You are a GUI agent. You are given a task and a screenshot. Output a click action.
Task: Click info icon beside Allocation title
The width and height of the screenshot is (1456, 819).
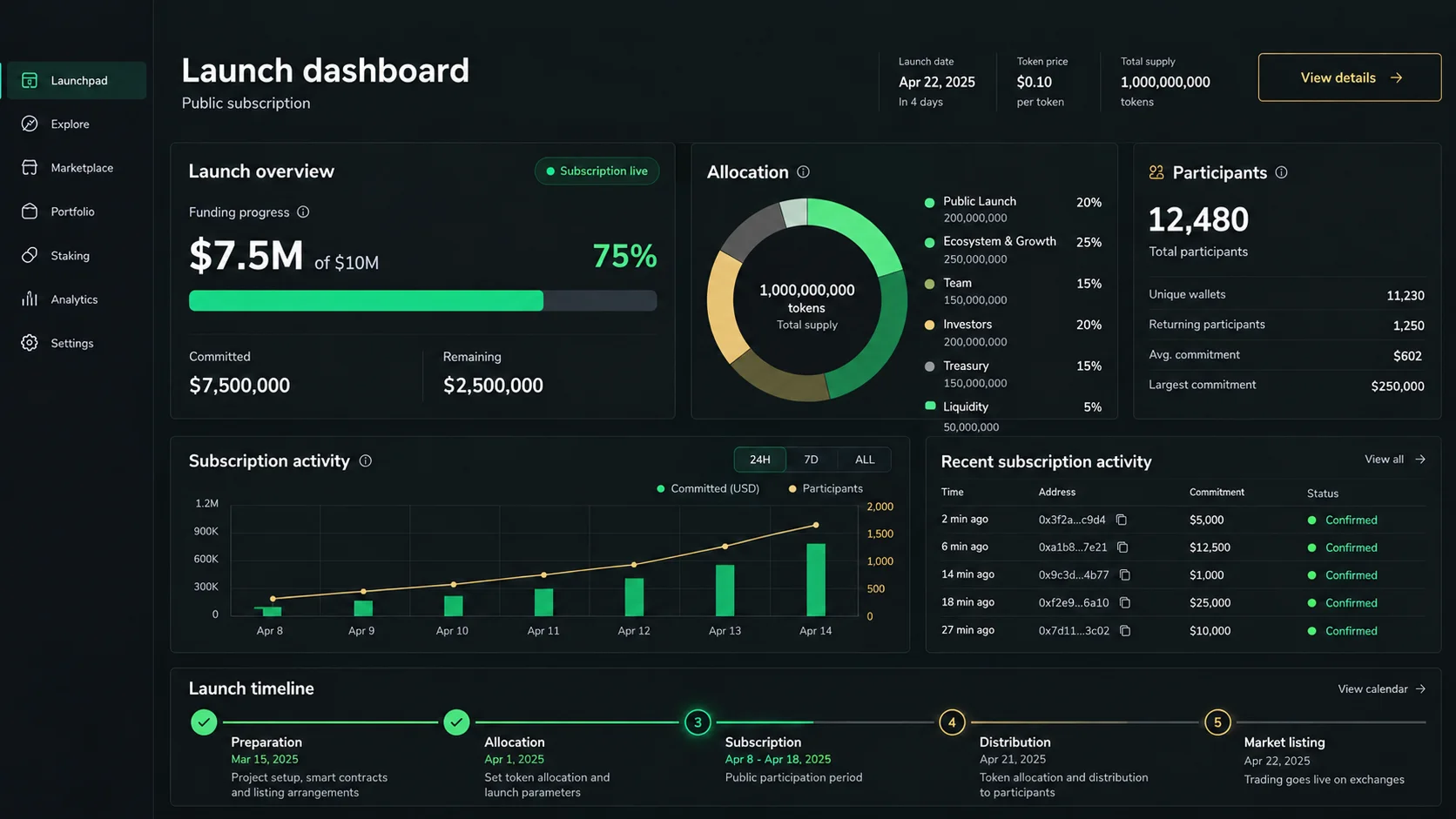tap(803, 172)
